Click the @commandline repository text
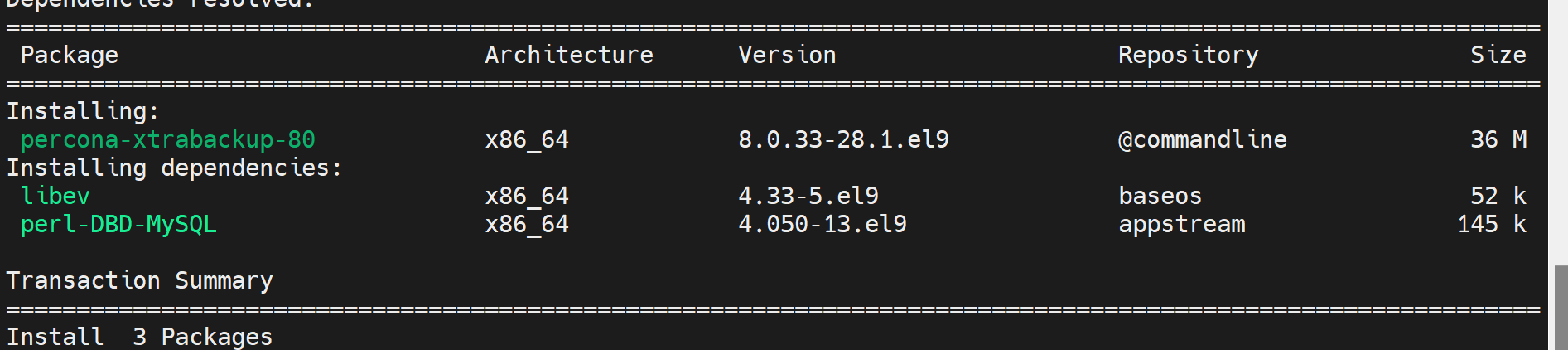Screen dimensions: 1568x350 [x=1202, y=139]
